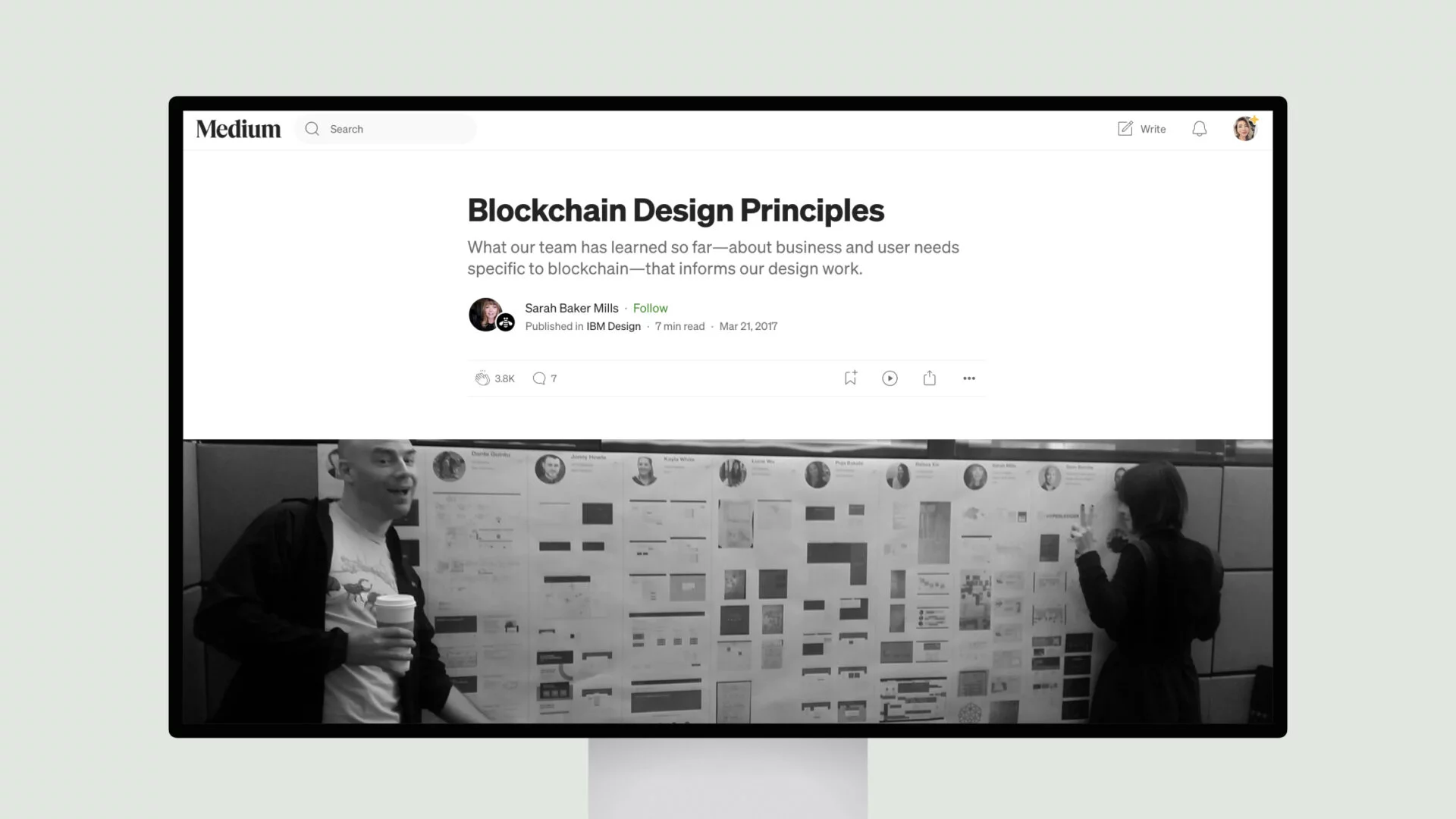1456x819 pixels.
Task: Click the publication date Mar 21 2017
Action: [748, 326]
